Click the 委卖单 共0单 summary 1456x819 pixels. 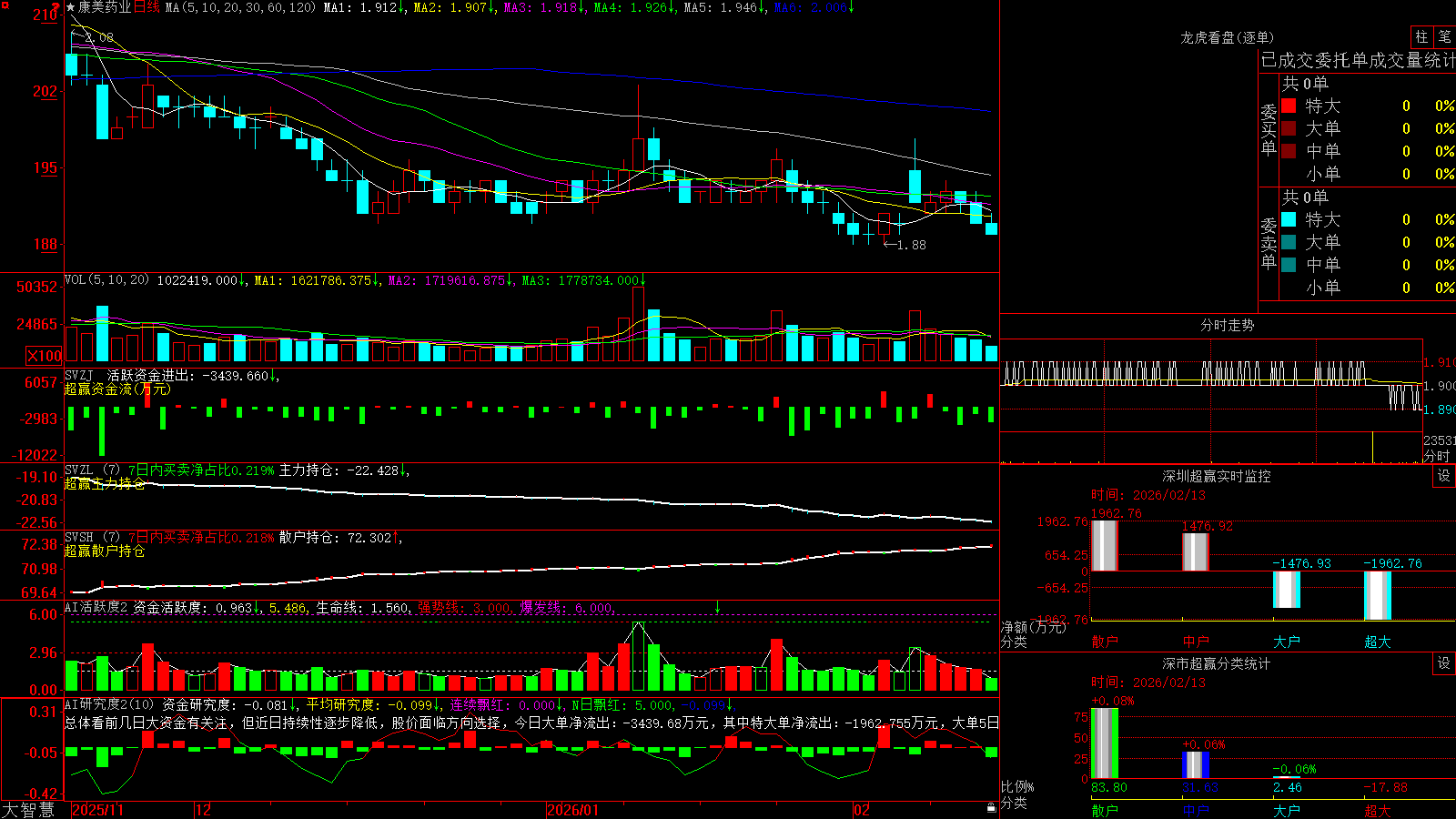click(x=1305, y=197)
